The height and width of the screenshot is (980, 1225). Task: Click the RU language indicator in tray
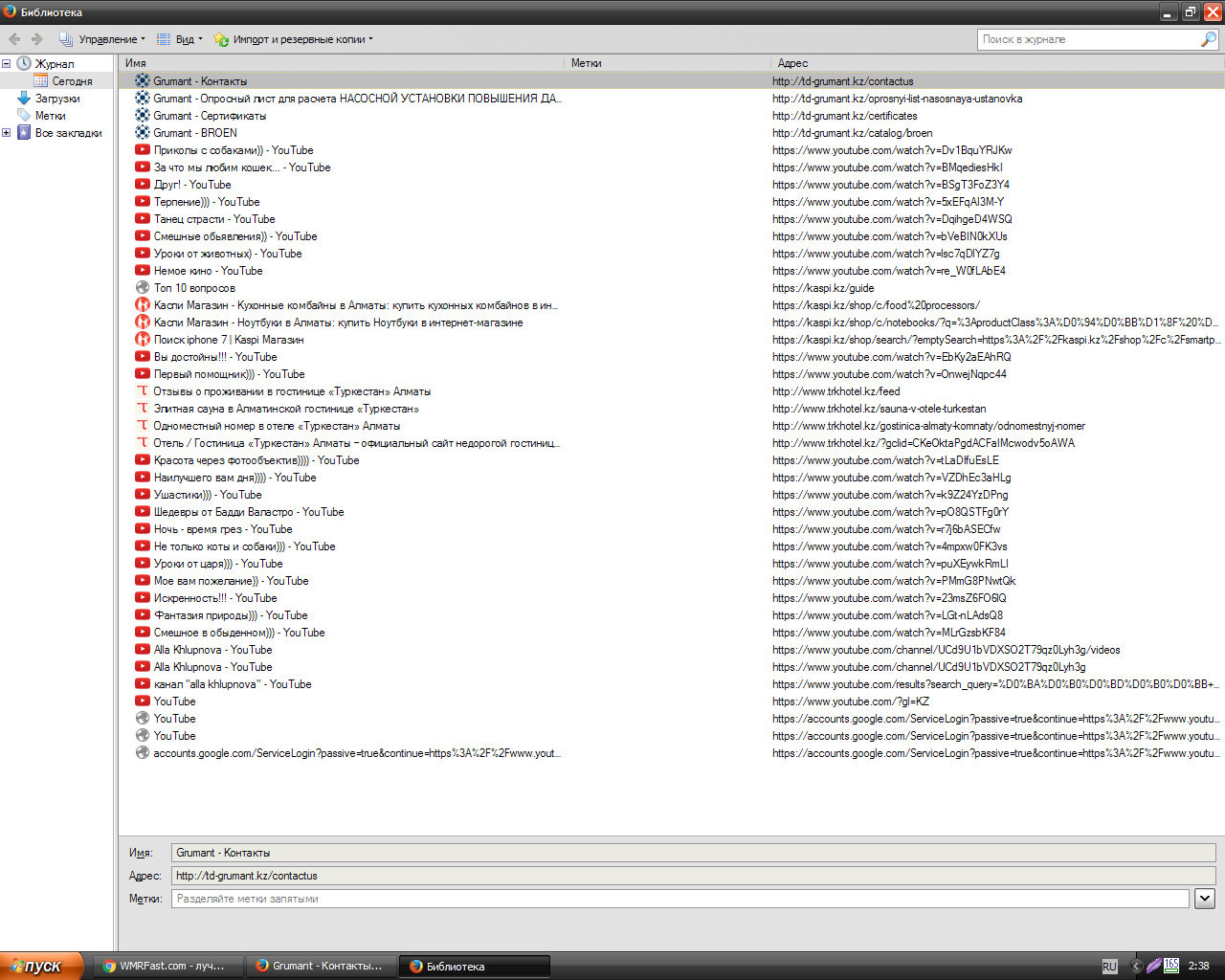(1109, 967)
